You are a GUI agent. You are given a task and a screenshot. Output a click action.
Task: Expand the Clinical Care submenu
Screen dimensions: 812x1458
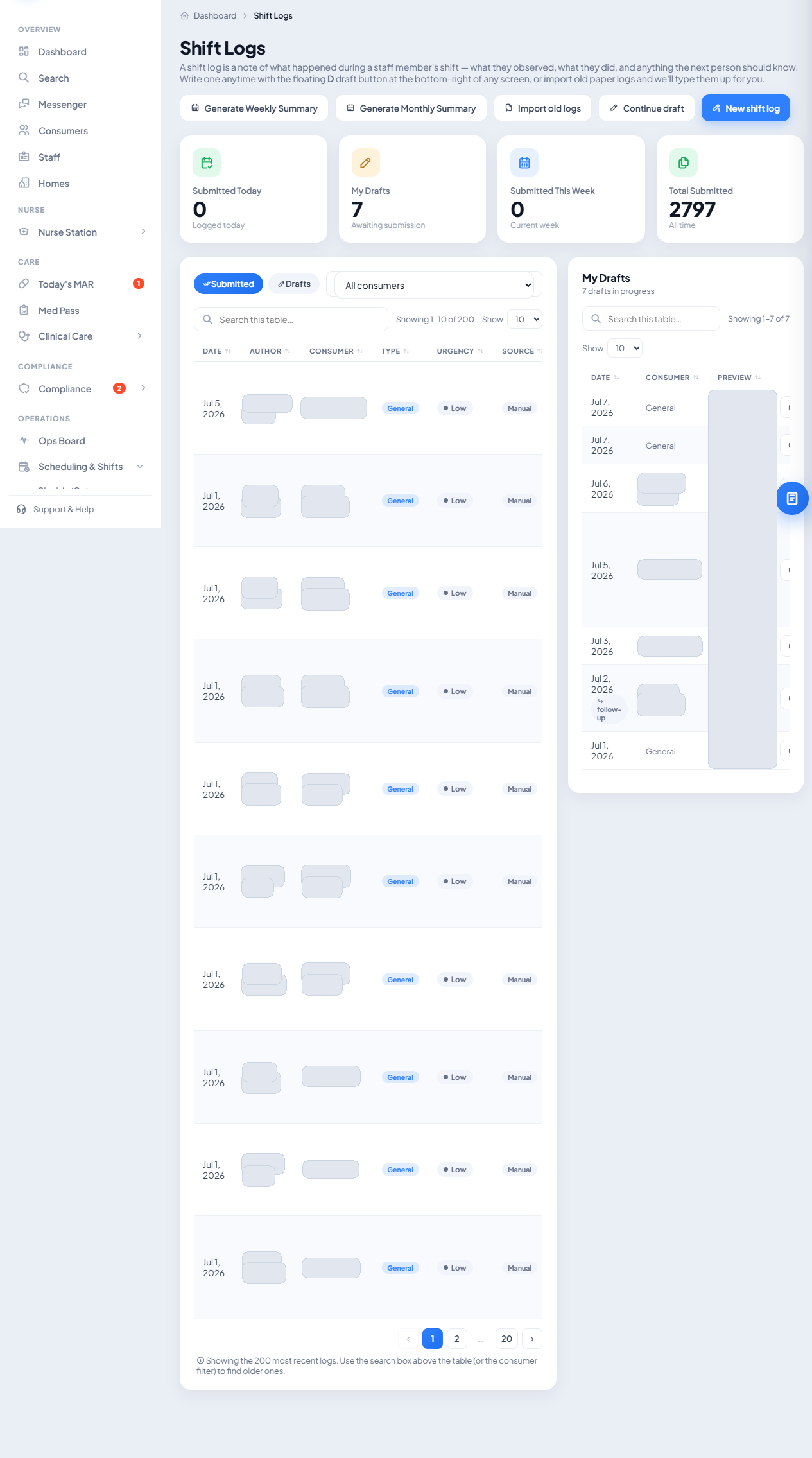[140, 336]
